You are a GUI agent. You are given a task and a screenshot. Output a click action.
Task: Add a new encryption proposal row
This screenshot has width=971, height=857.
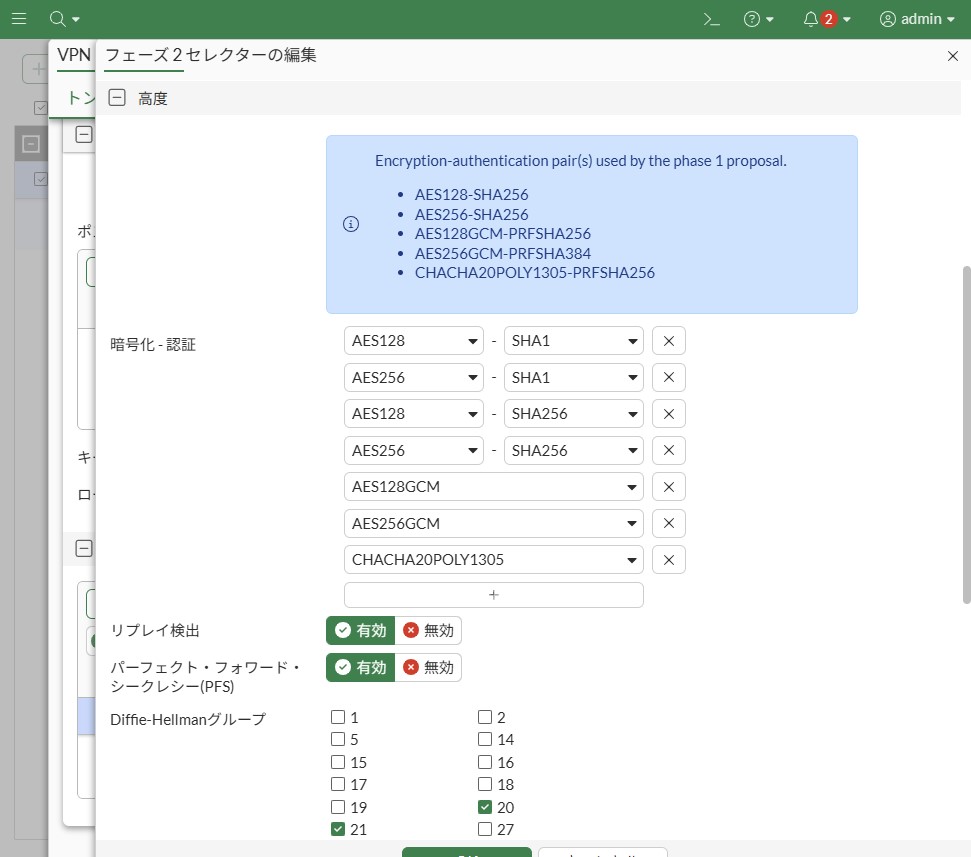(493, 595)
